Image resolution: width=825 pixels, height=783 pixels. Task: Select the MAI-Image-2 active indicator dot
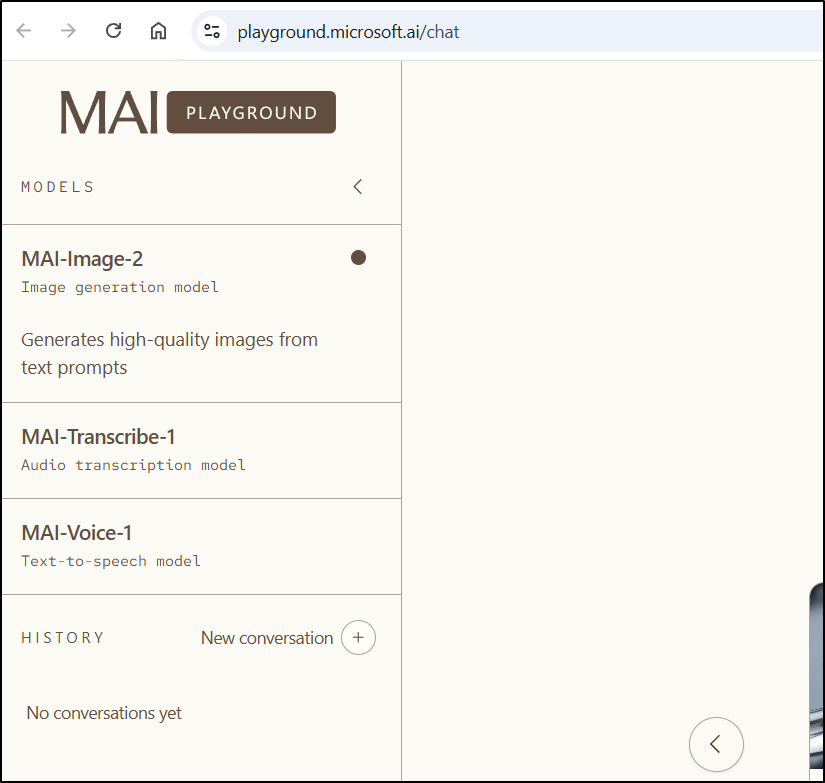tap(358, 258)
